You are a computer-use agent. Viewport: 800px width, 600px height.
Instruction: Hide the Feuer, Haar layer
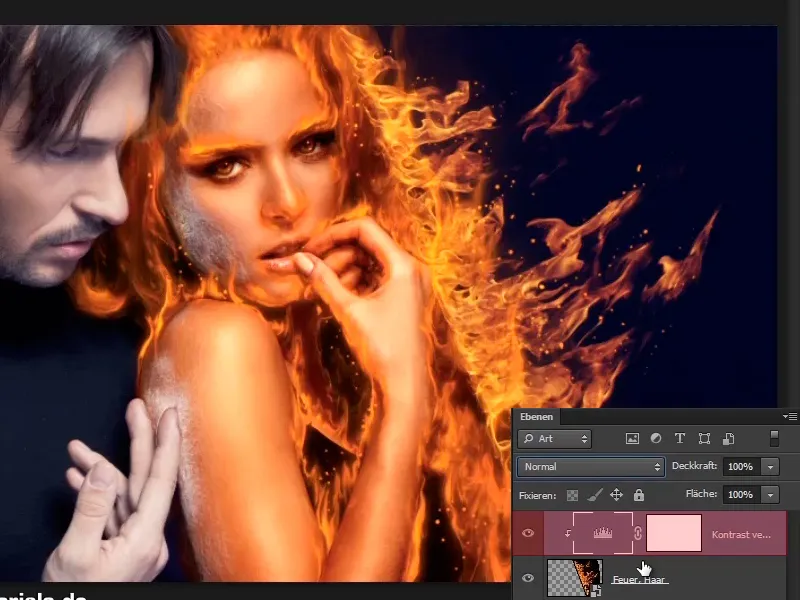(x=528, y=578)
